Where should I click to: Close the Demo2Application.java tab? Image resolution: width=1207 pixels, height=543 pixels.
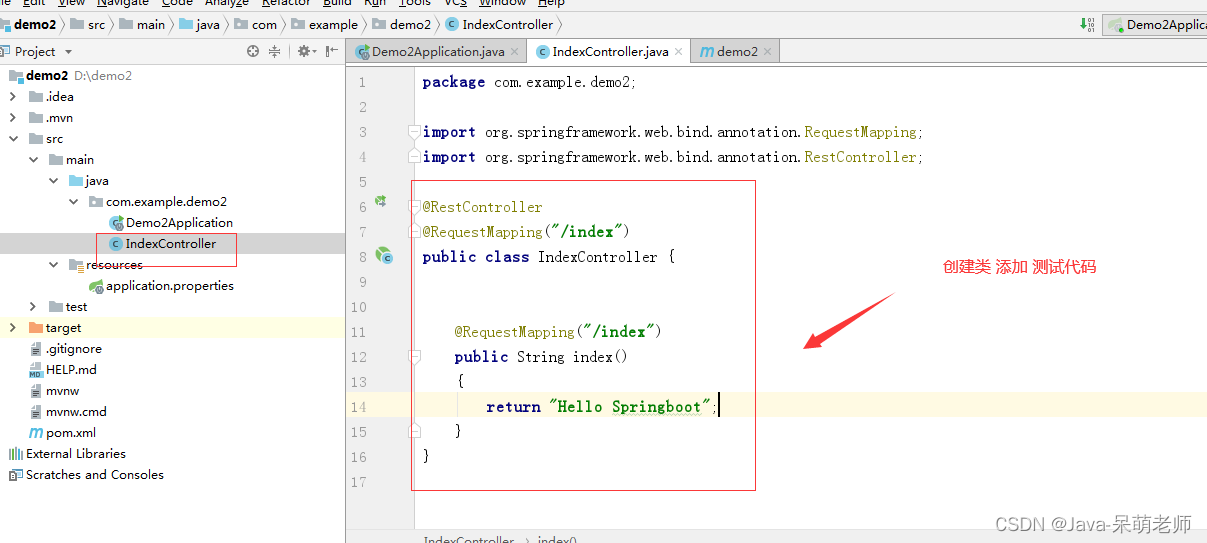click(514, 52)
